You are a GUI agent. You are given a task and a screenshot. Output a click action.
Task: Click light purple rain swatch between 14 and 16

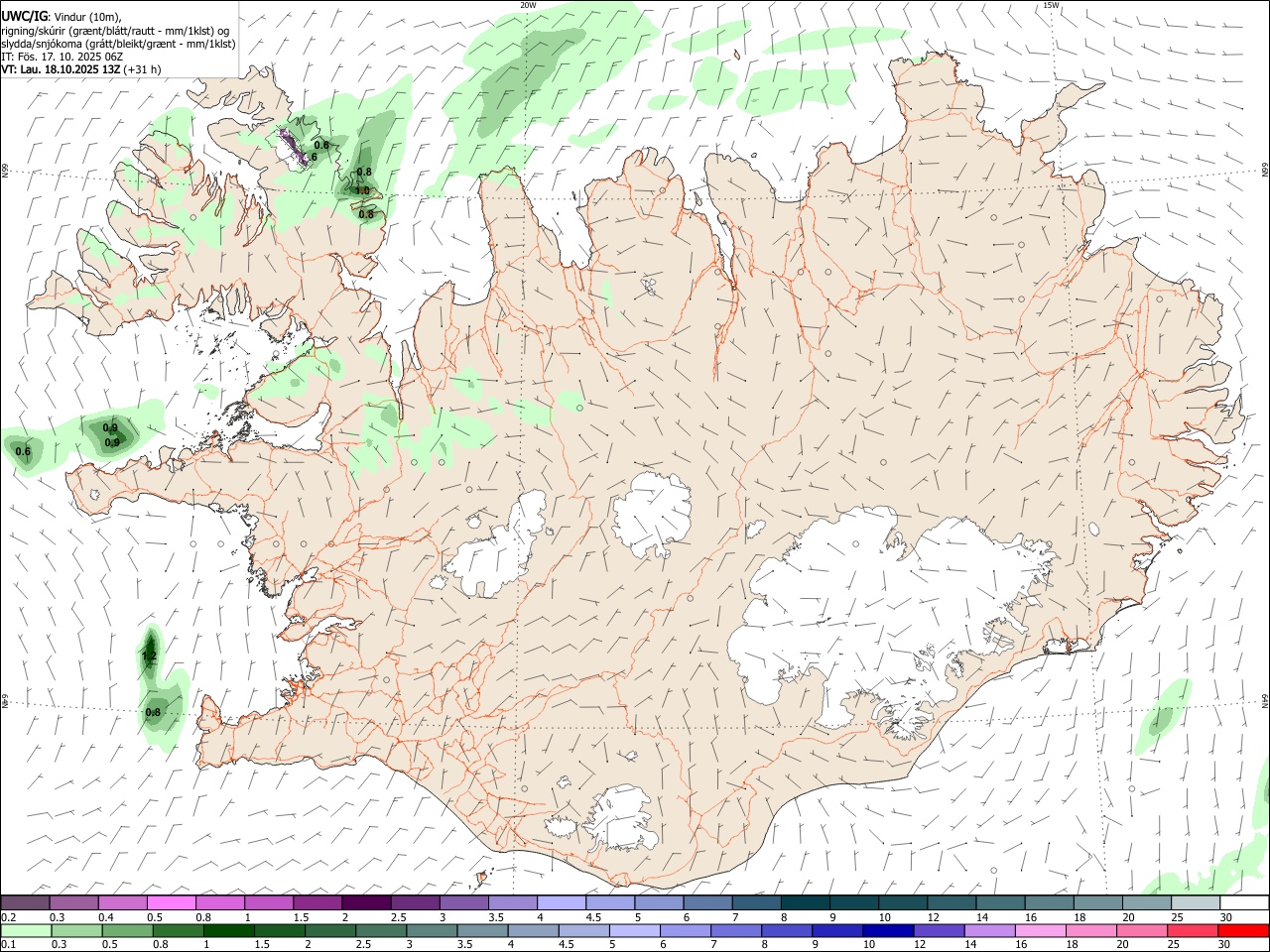click(989, 931)
